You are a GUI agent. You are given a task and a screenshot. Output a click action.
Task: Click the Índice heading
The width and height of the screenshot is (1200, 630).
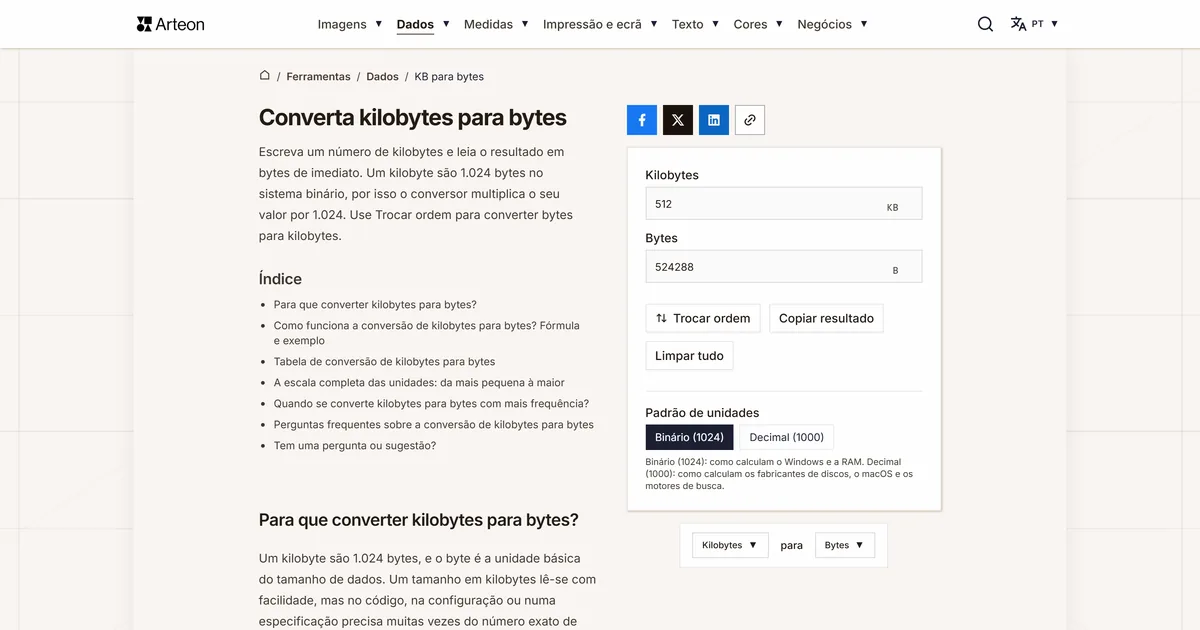click(280, 279)
